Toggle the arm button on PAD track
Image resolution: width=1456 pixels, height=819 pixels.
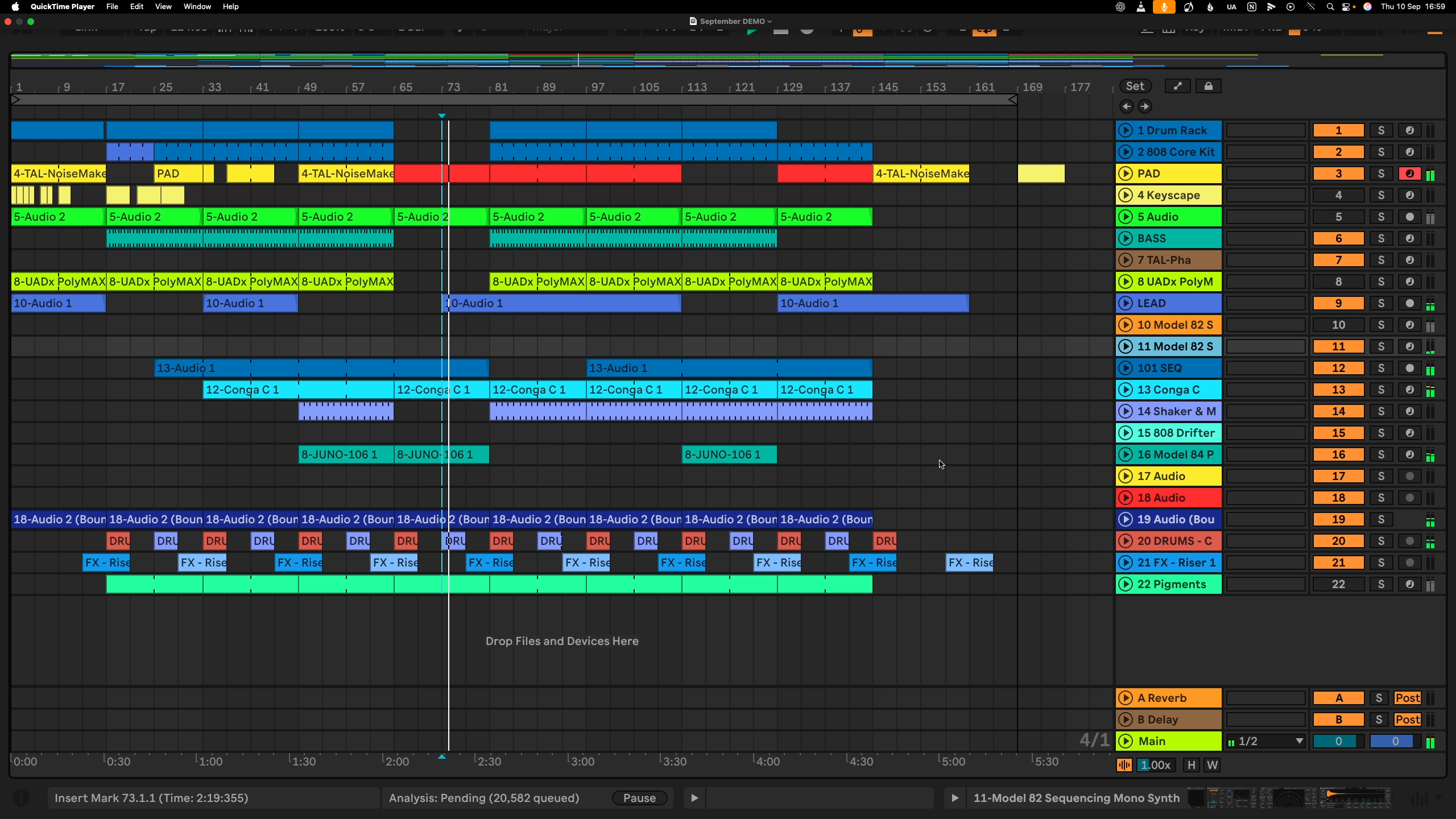[x=1409, y=173]
